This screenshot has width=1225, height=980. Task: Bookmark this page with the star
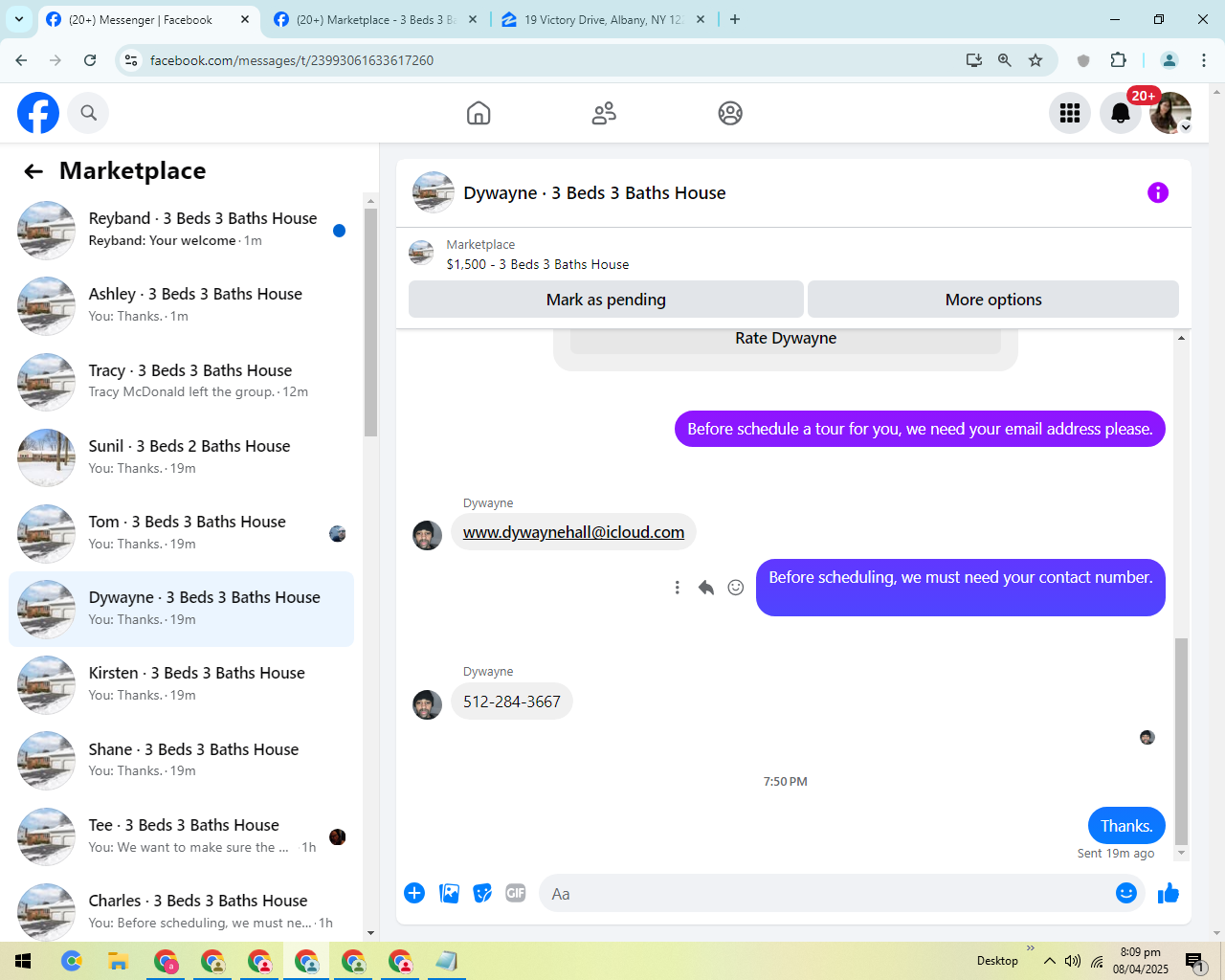[1036, 60]
